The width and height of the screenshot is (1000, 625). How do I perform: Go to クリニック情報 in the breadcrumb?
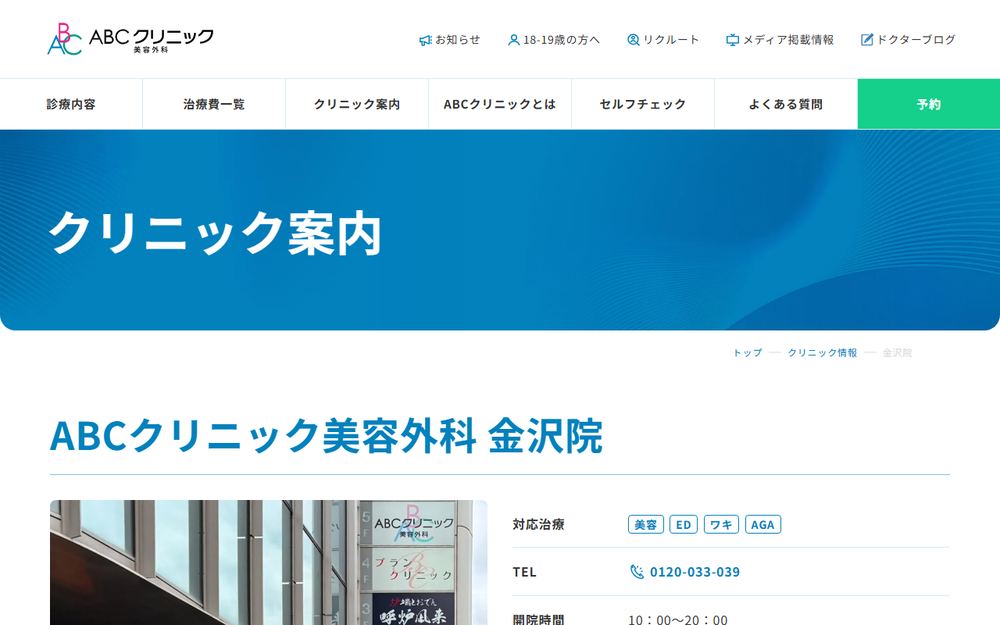pyautogui.click(x=822, y=353)
